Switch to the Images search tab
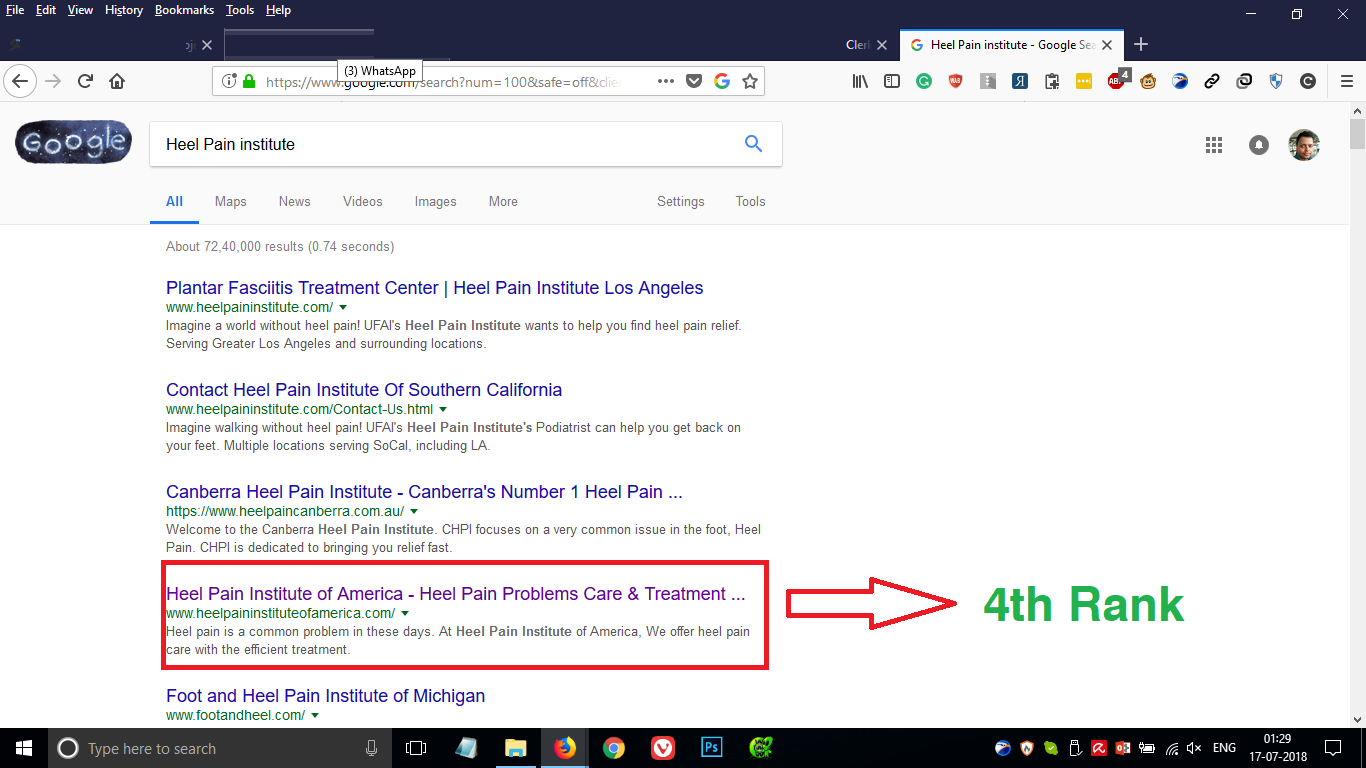1366x768 pixels. click(435, 201)
